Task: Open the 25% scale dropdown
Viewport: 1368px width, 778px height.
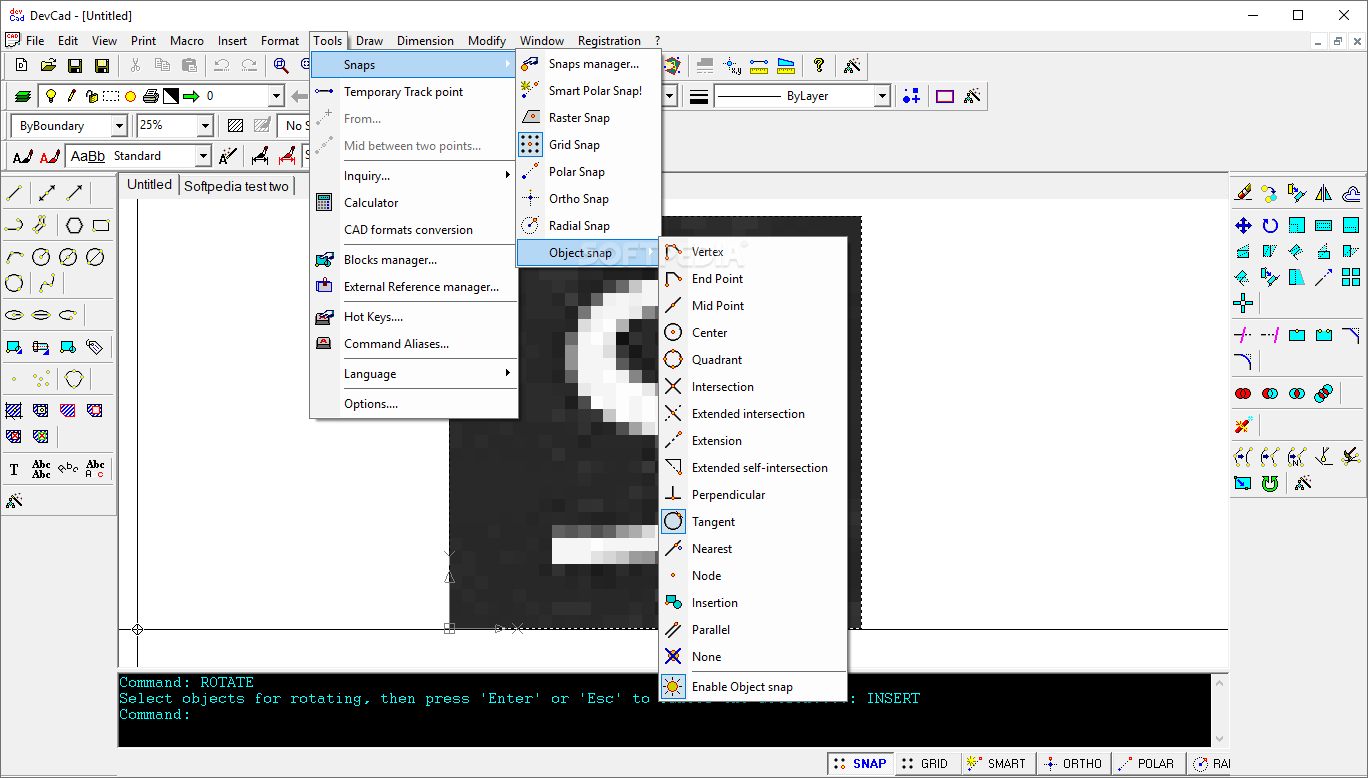Action: coord(205,126)
